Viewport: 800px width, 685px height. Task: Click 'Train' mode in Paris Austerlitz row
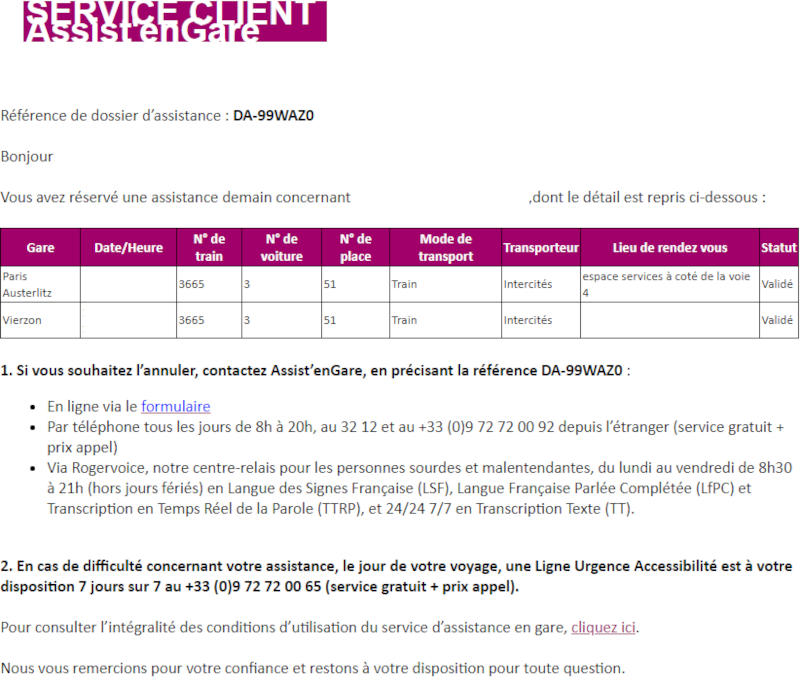(404, 284)
